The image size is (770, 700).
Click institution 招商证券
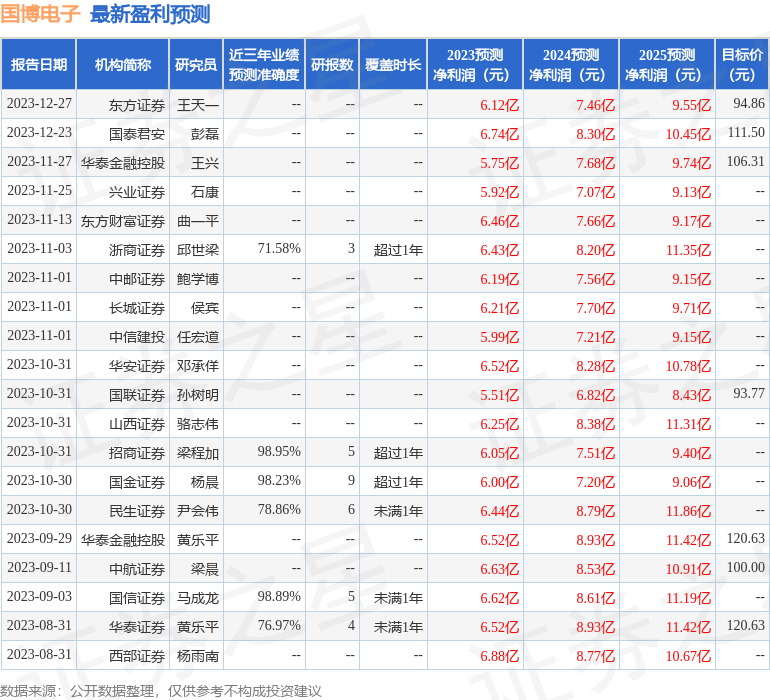click(x=137, y=453)
